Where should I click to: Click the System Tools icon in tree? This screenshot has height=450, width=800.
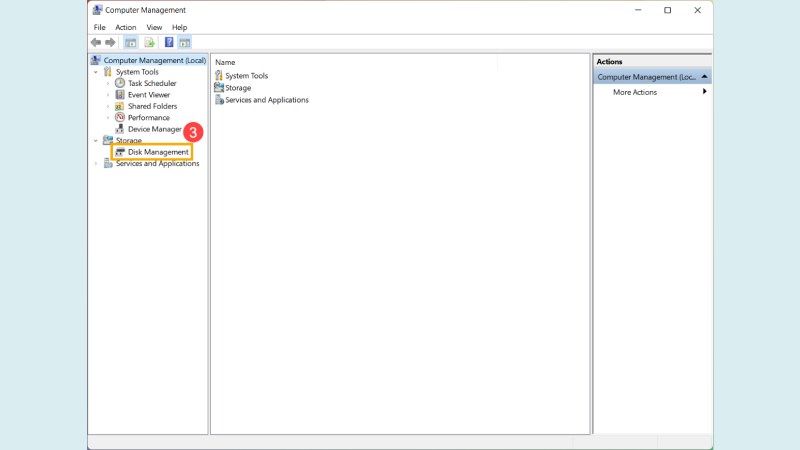point(108,71)
